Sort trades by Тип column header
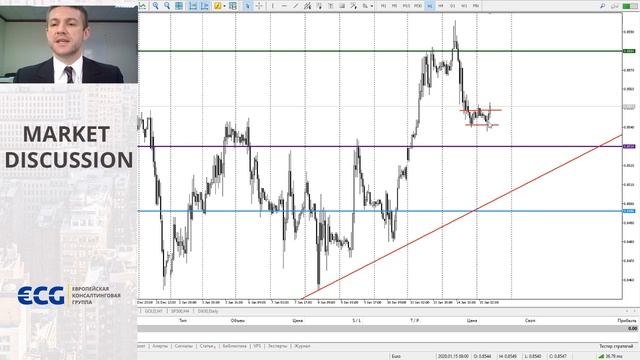Screen dimensions: 640x360 [x=183, y=320]
